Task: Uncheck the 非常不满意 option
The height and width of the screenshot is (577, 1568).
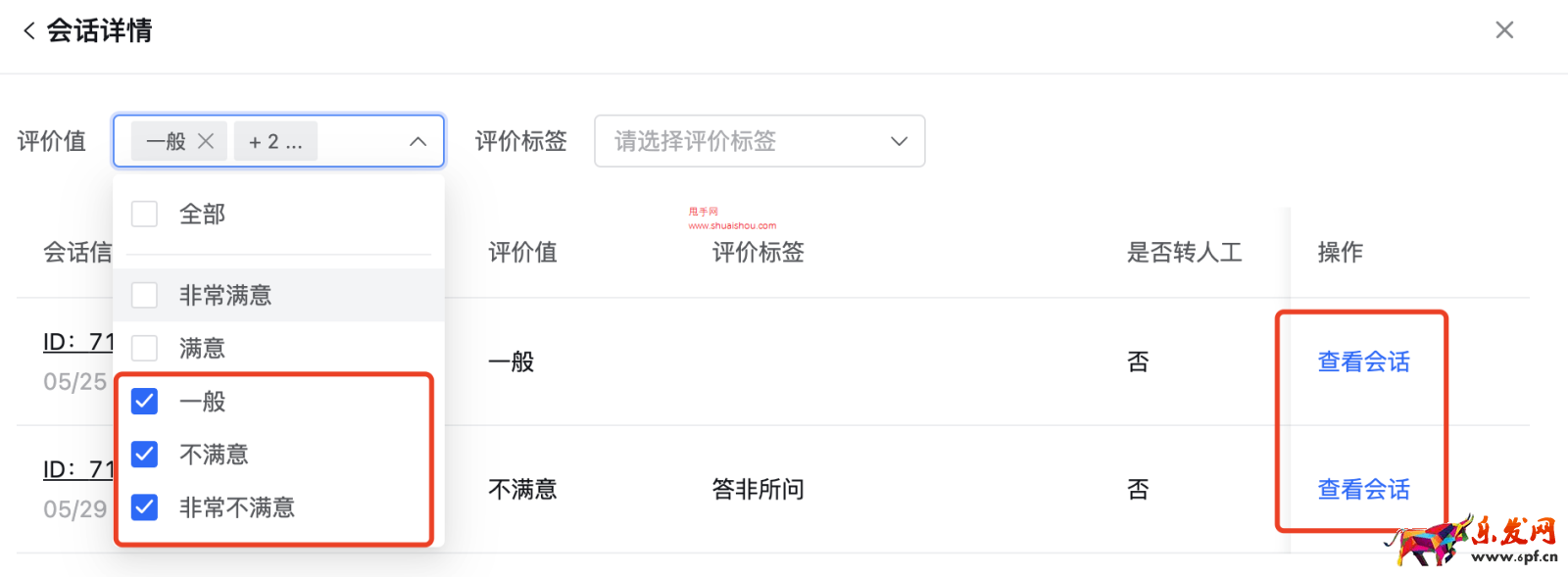Action: [144, 506]
